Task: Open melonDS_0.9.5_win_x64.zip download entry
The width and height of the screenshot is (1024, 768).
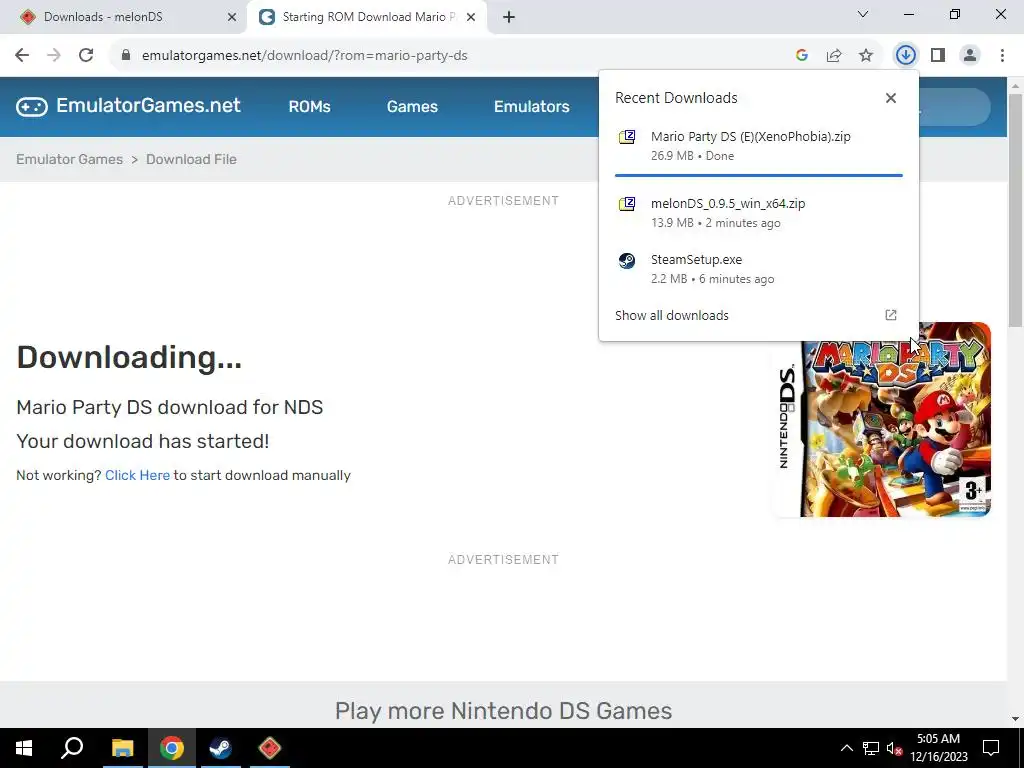Action: [758, 213]
